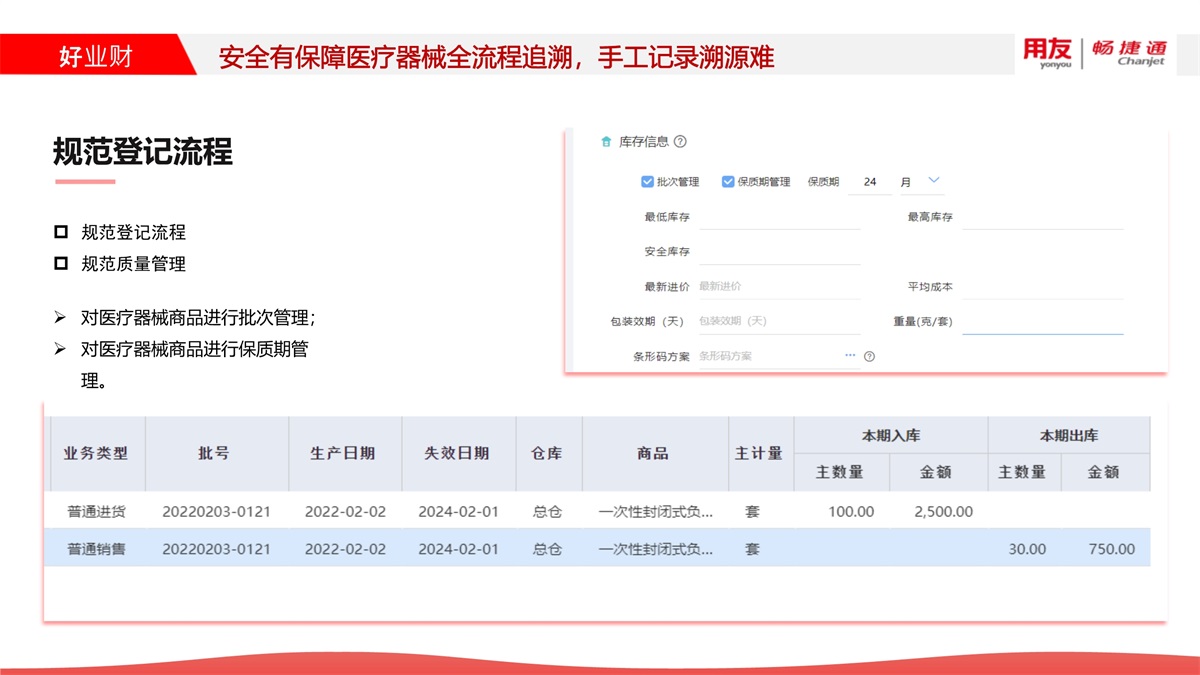
Task: Click the 保质期 value field showing 24
Action: [870, 182]
